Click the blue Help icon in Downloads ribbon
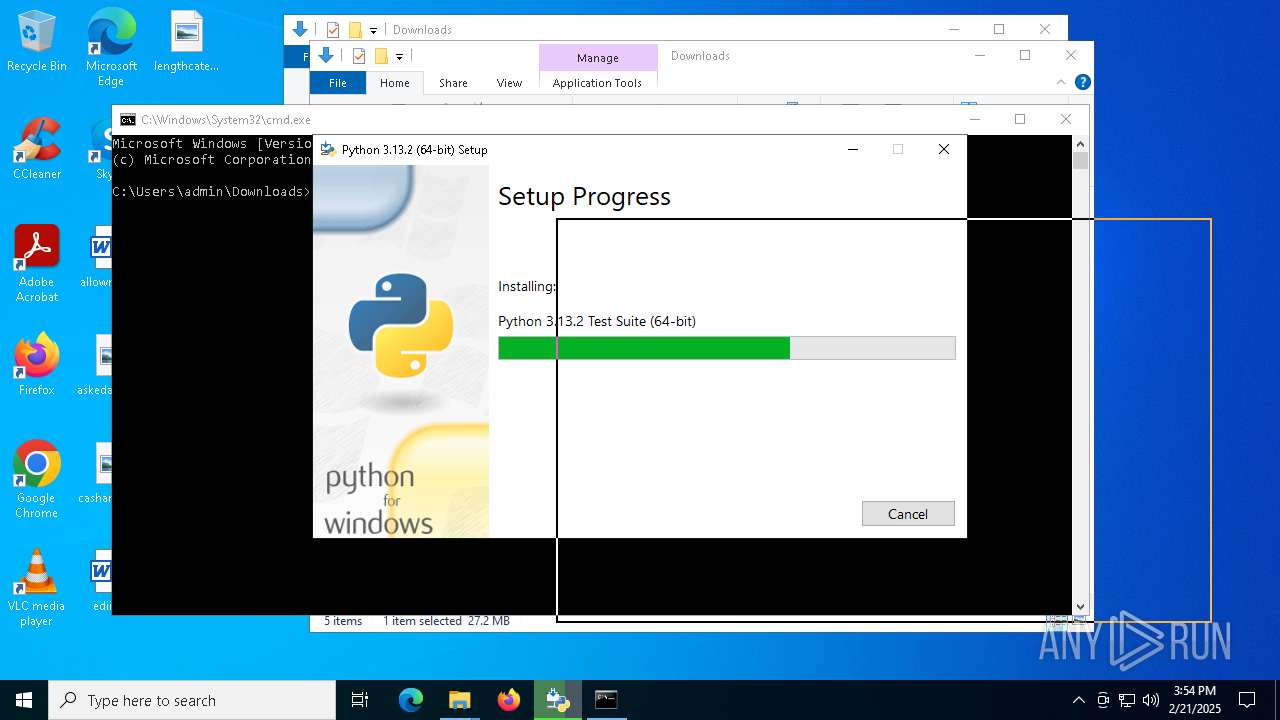1280x720 pixels. point(1082,82)
